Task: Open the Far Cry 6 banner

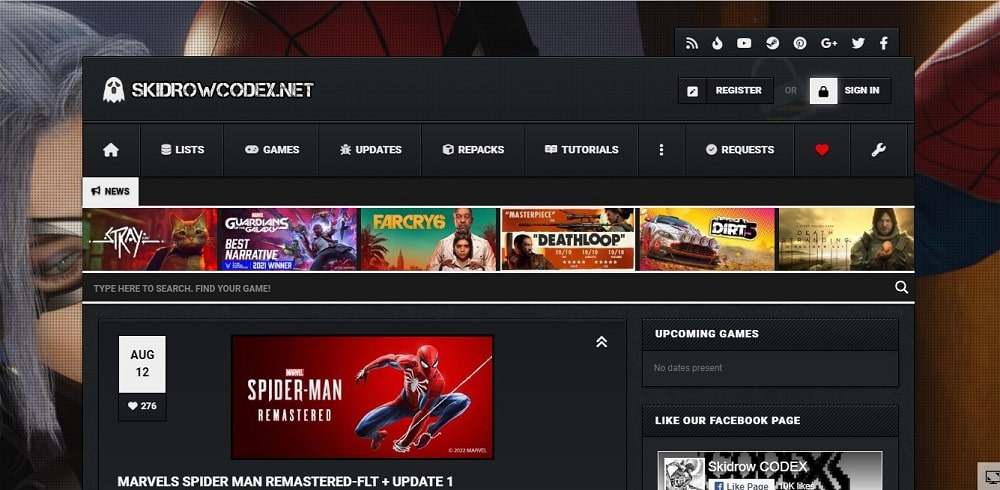Action: point(429,239)
